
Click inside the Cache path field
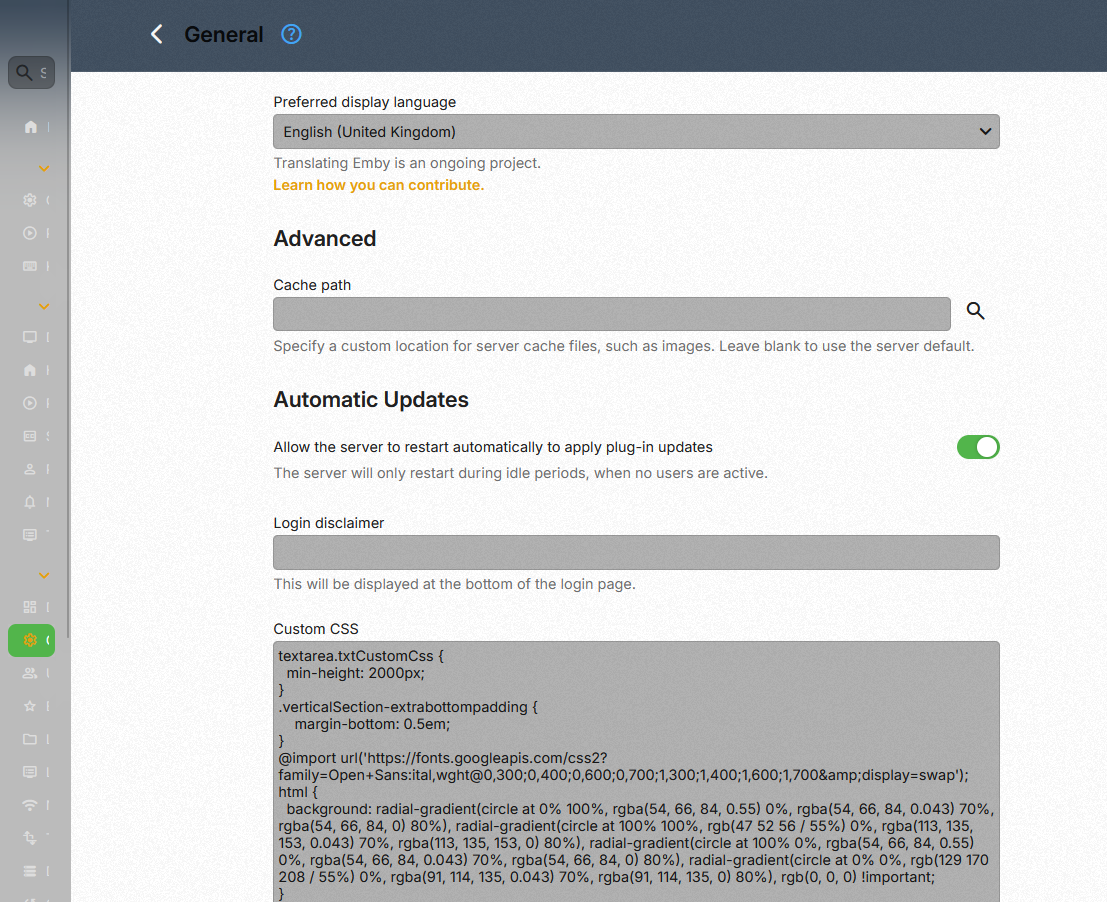(611, 313)
